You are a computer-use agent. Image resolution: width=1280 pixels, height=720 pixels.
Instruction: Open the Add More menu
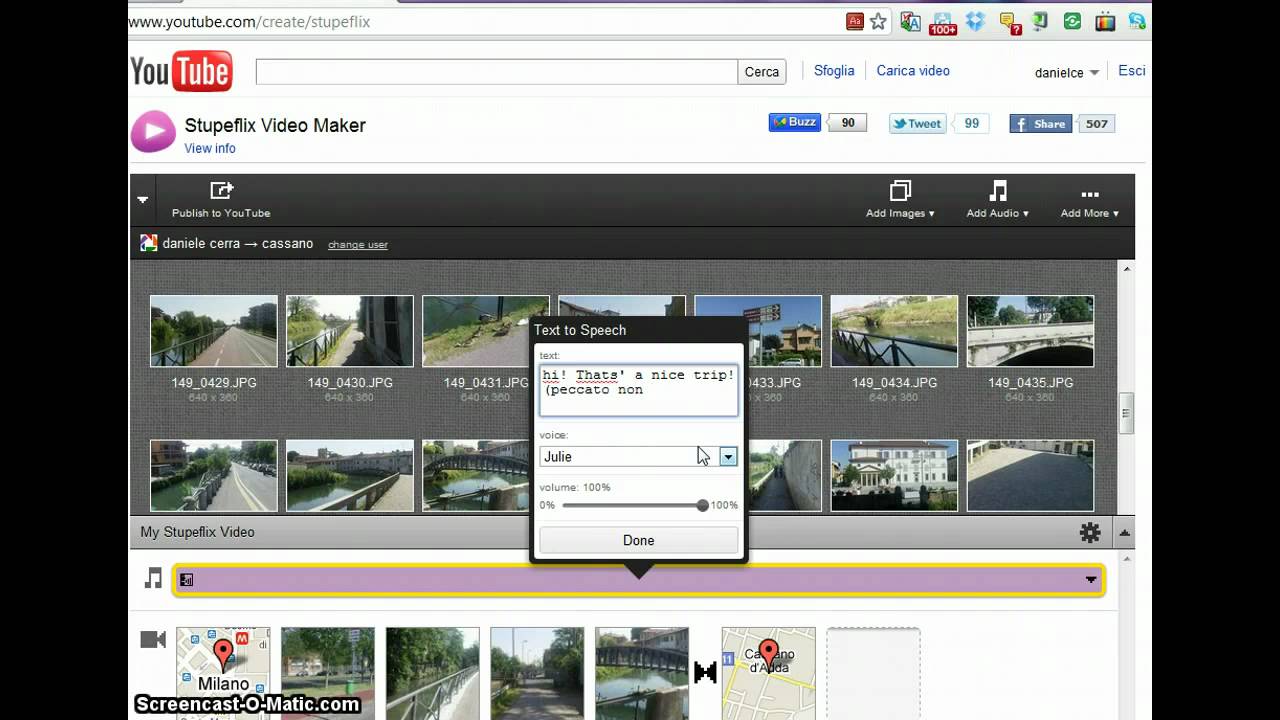[x=1090, y=199]
